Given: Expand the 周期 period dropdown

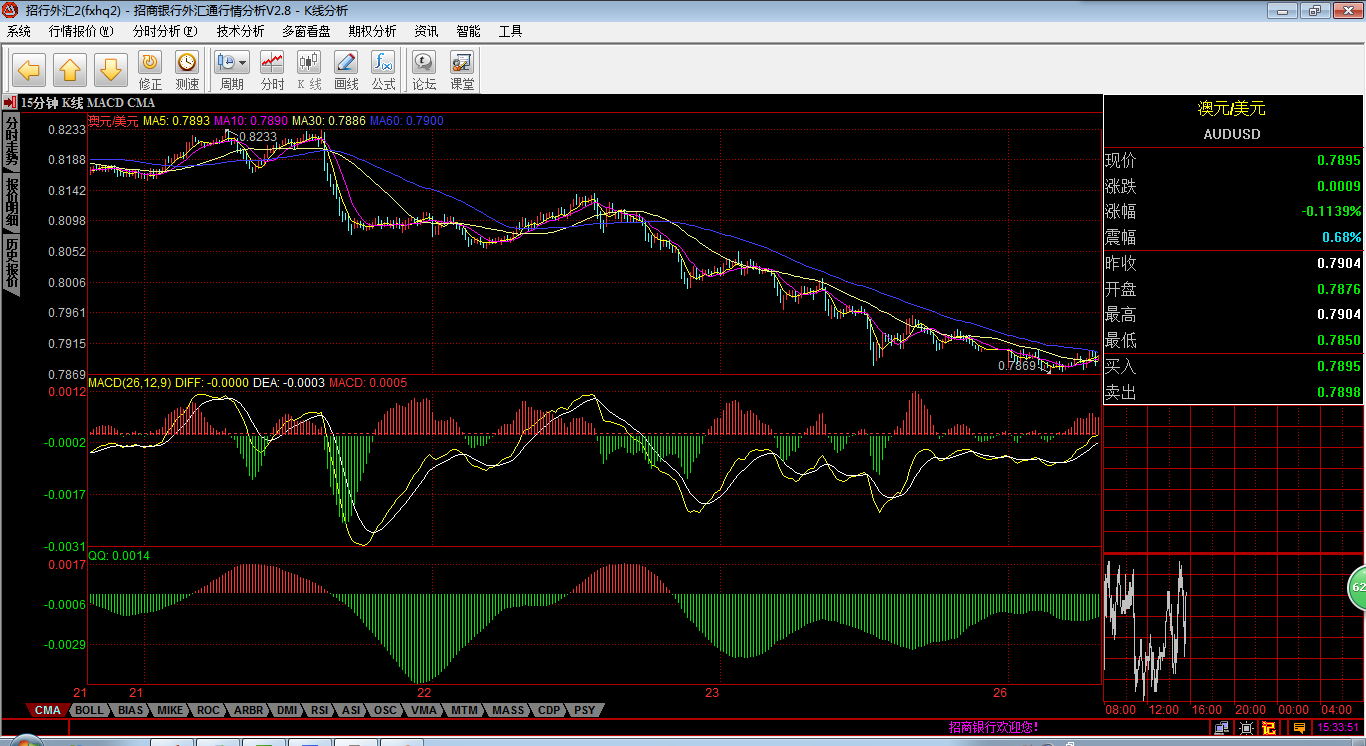Looking at the screenshot, I should [x=232, y=70].
